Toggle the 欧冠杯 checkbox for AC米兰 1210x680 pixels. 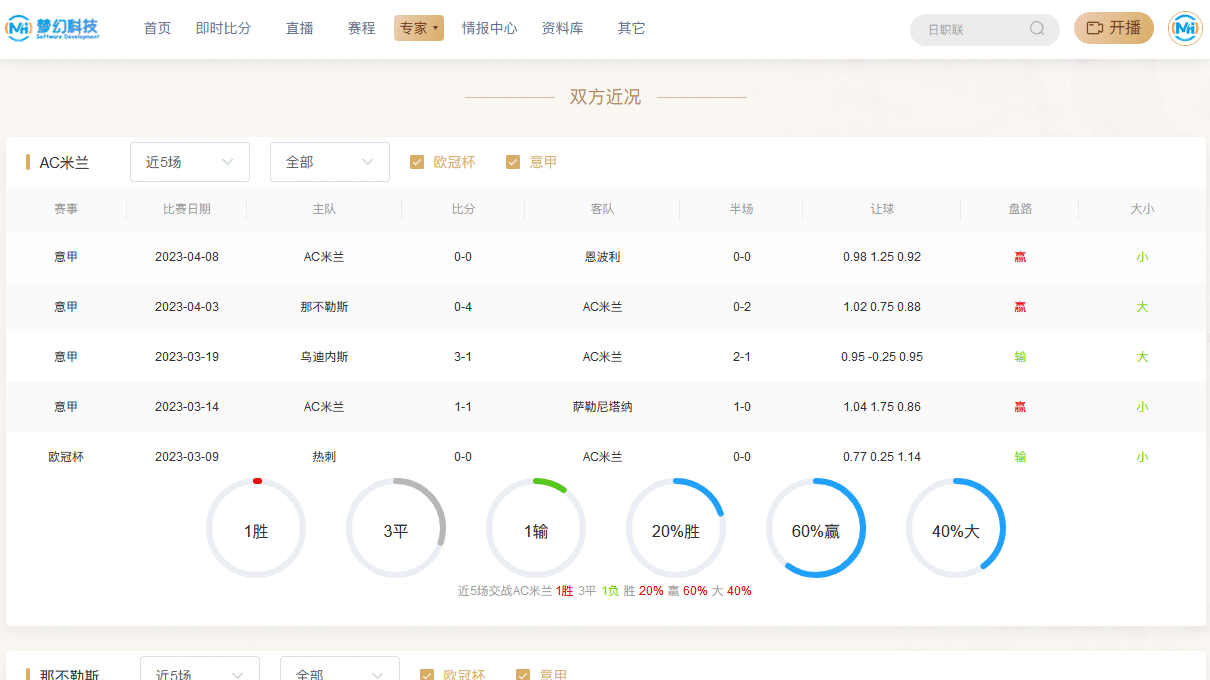[x=417, y=162]
